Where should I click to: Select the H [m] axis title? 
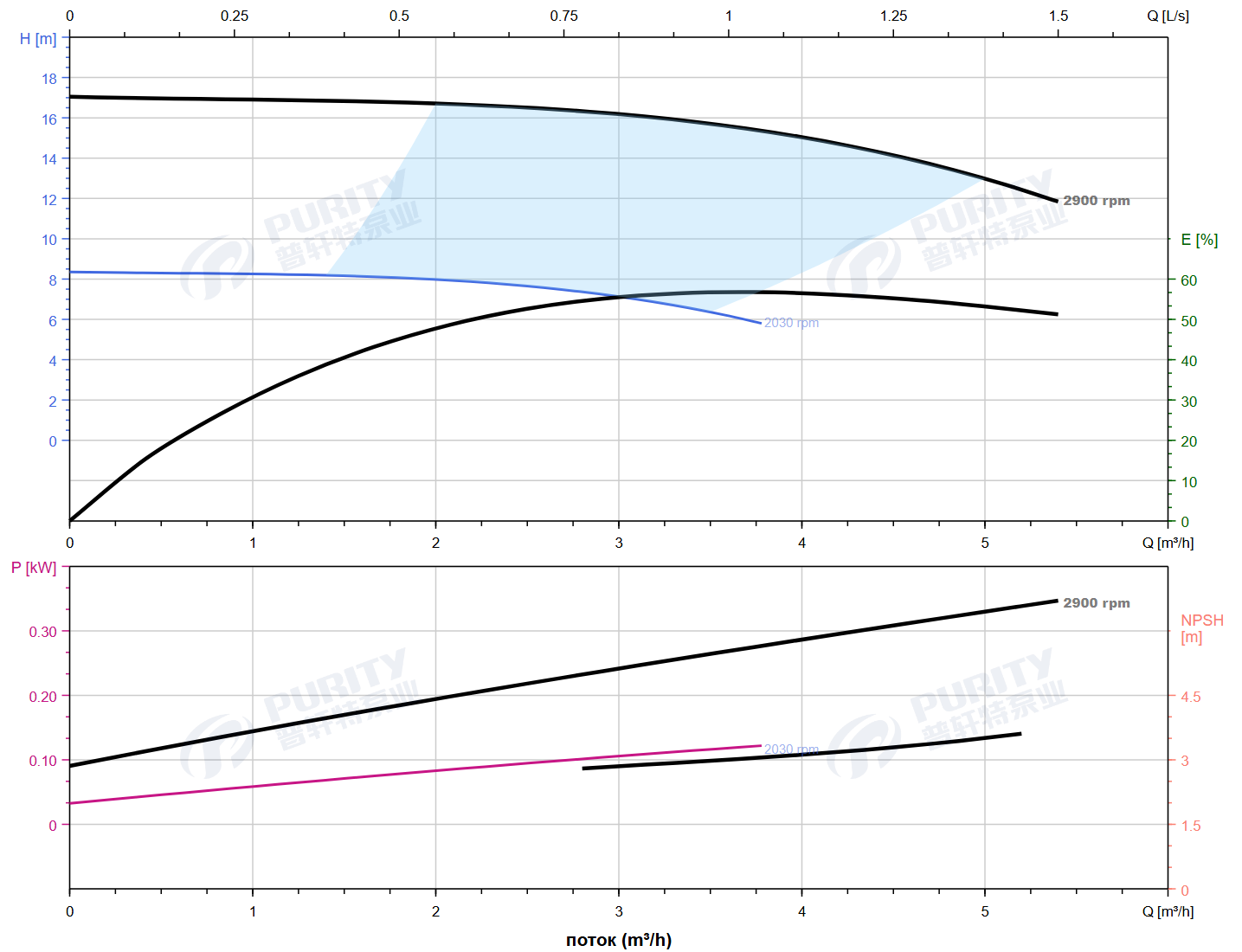(38, 39)
